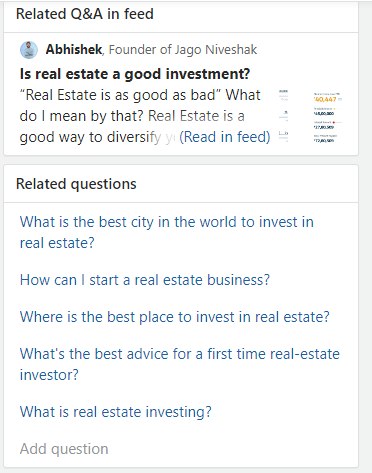Click 'investor?' on the fourth question's second line
The height and width of the screenshot is (473, 372).
coord(49,375)
